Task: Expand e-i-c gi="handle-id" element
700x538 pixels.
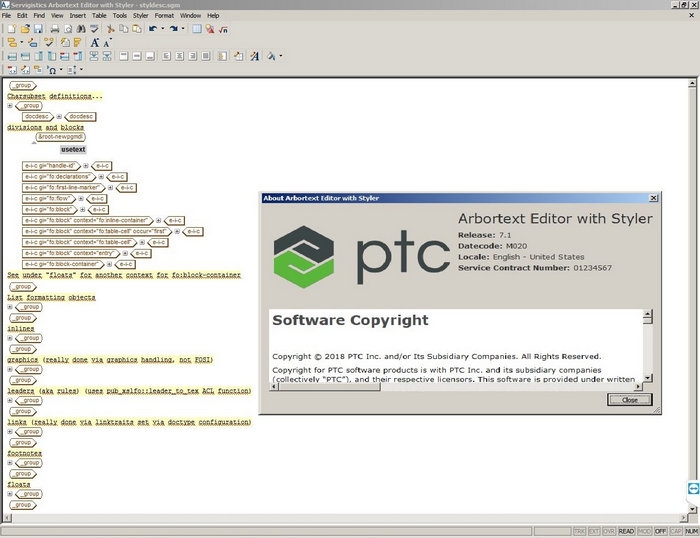Action: pyautogui.click(x=86, y=166)
